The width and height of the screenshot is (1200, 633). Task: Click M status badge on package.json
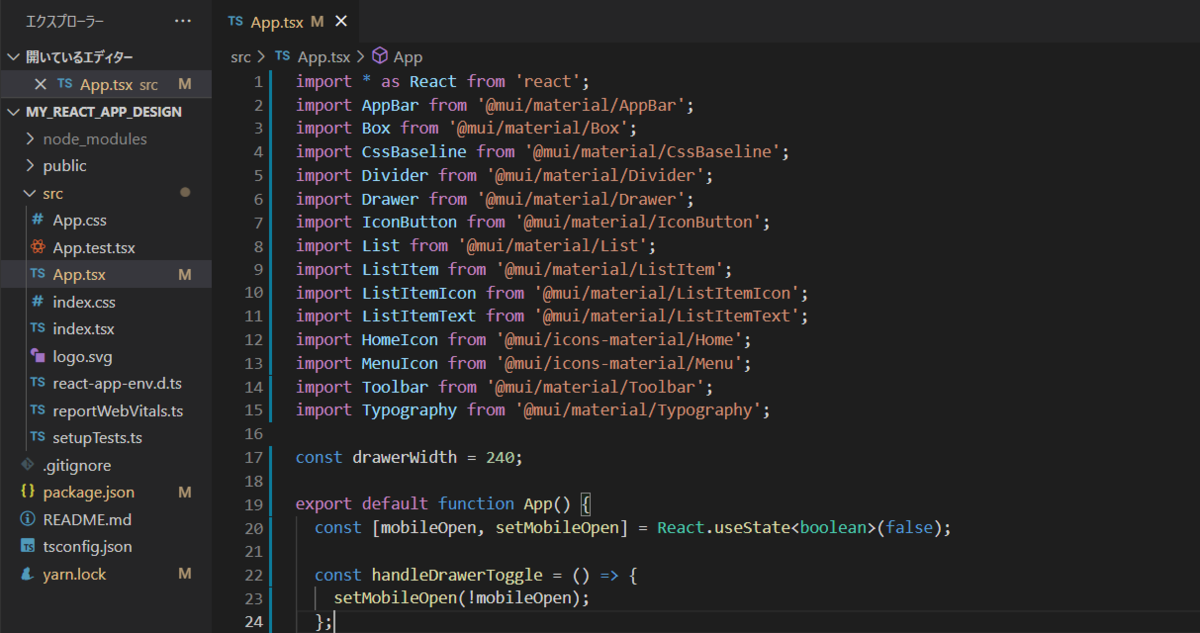point(185,492)
